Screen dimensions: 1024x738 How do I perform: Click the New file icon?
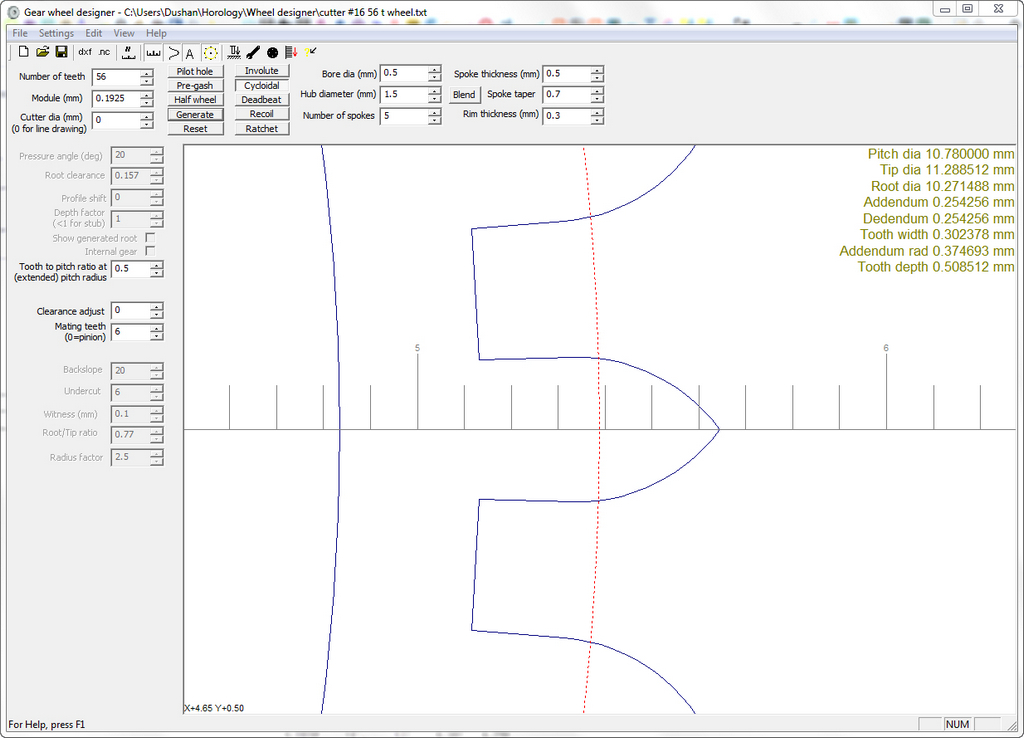pyautogui.click(x=24, y=52)
